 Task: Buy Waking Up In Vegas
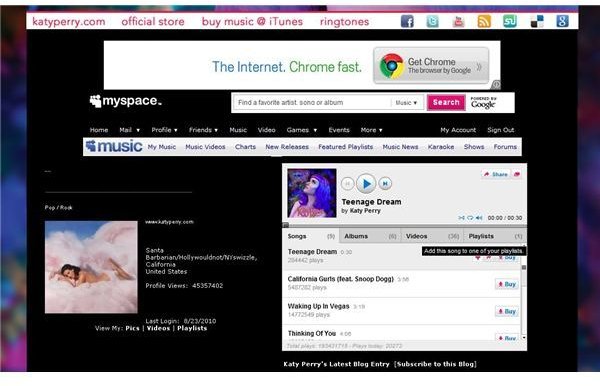[x=507, y=311]
